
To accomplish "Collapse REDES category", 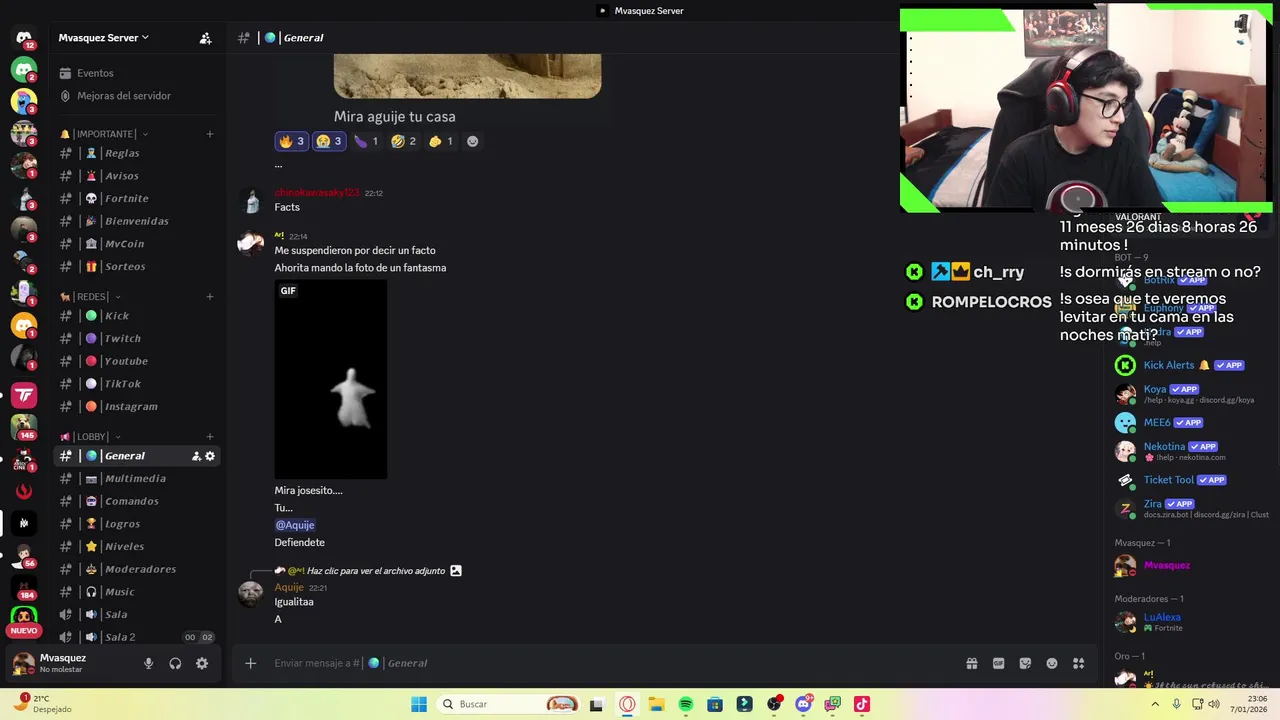I will [x=91, y=297].
